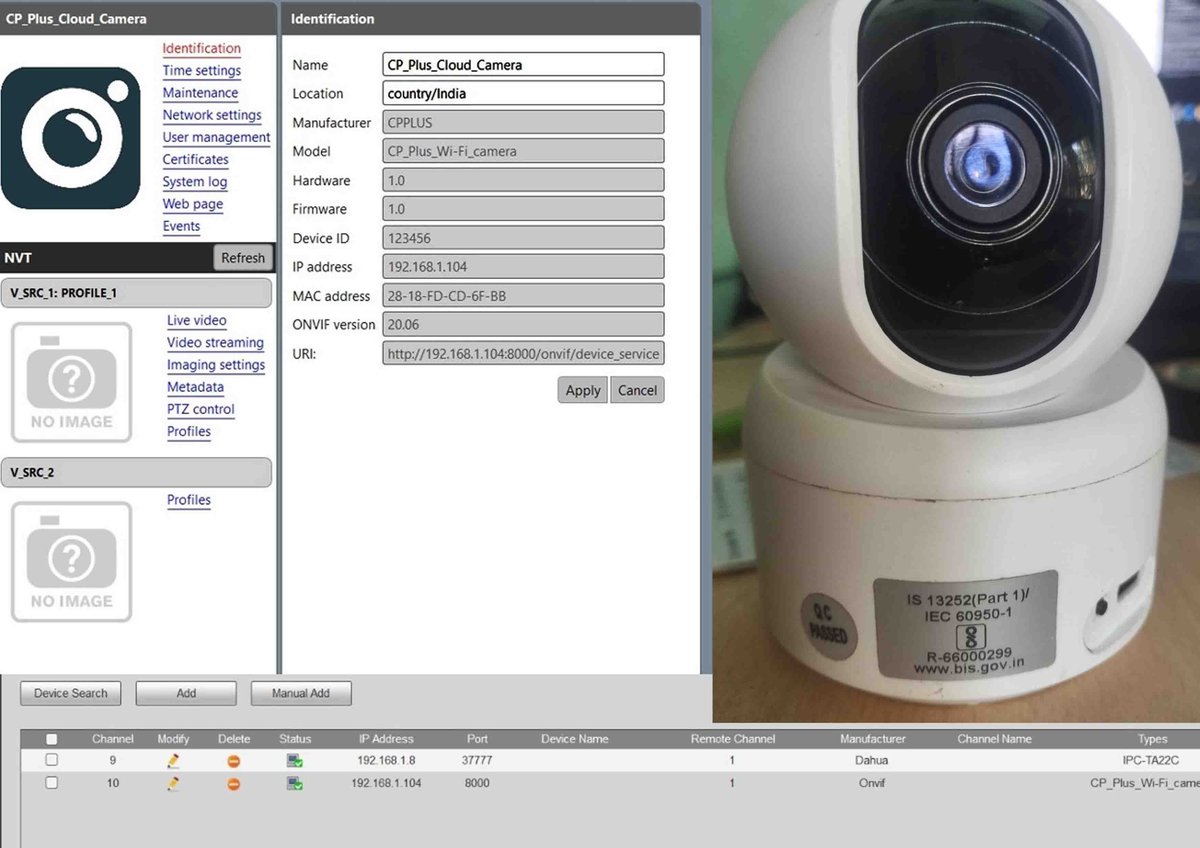Open the Web page link

pos(193,204)
